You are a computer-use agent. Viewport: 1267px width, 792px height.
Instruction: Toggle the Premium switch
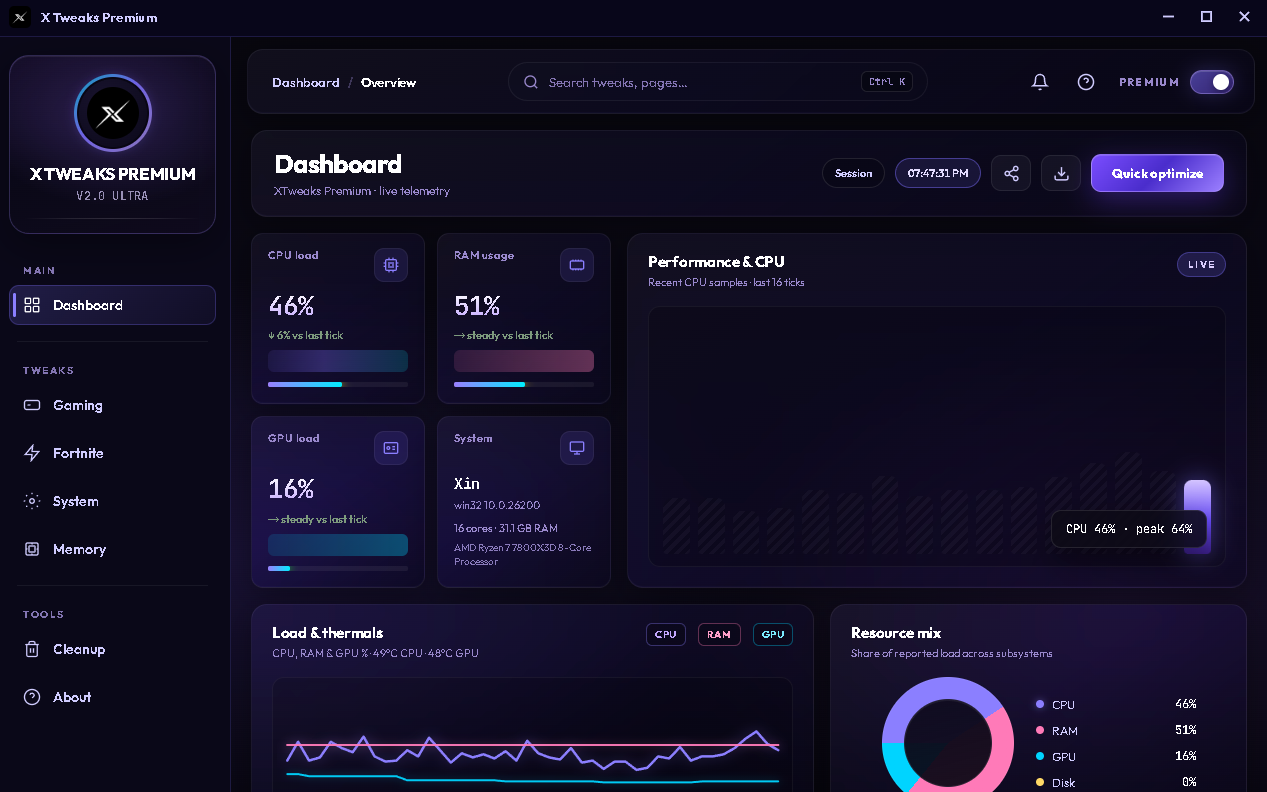[1211, 82]
